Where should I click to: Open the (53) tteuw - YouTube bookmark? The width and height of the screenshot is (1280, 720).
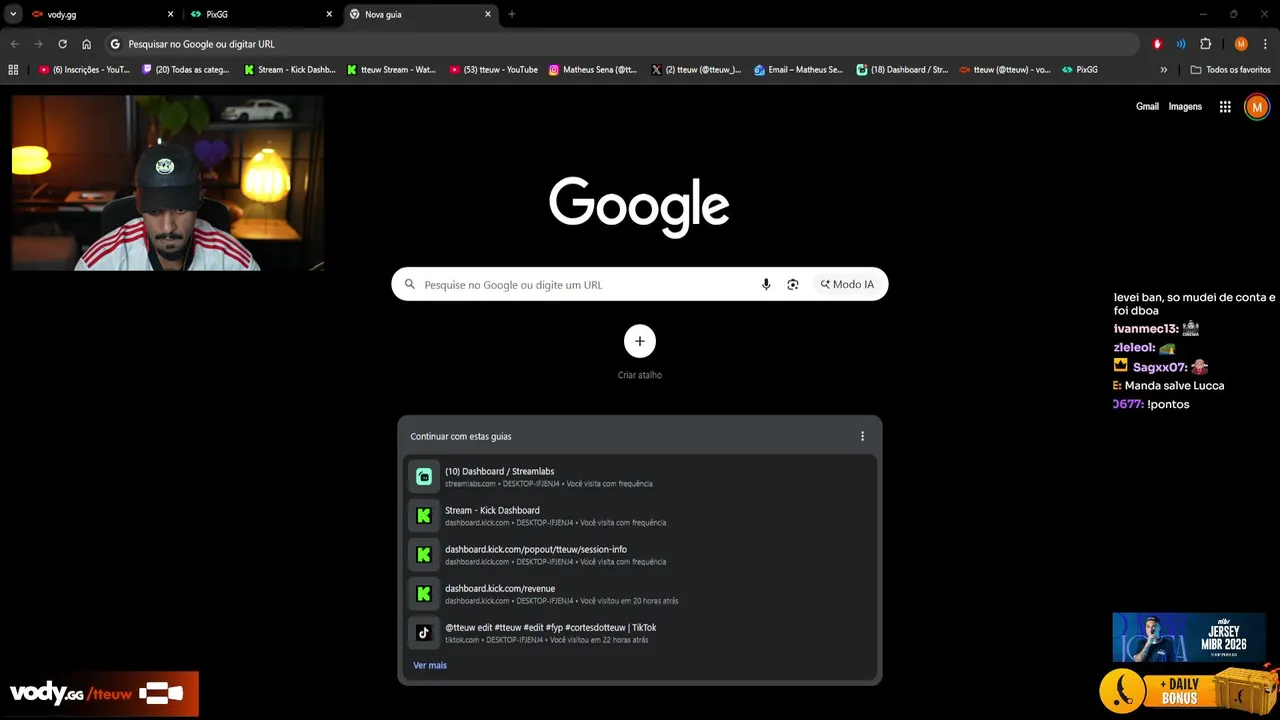(494, 70)
